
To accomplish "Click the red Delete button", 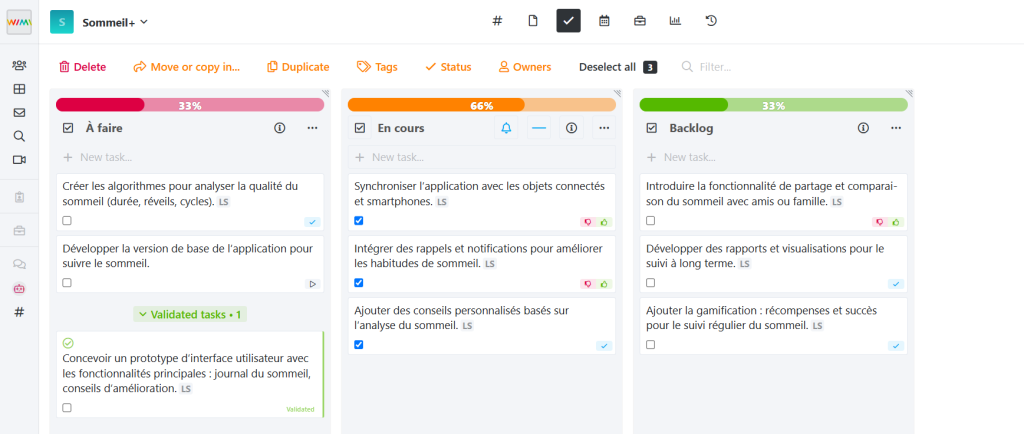I will pyautogui.click(x=82, y=67).
